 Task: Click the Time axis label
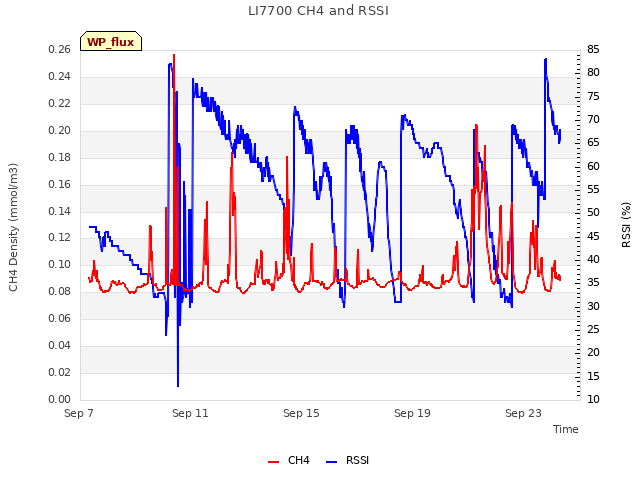click(x=566, y=429)
